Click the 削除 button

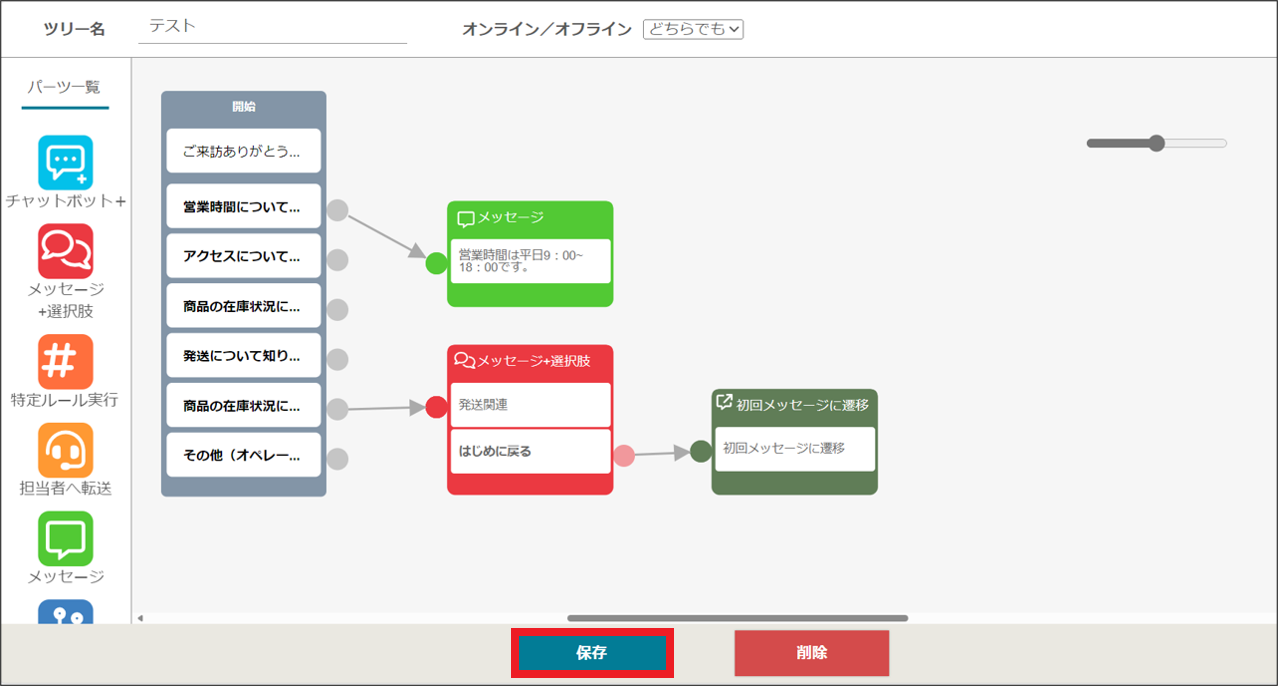812,653
